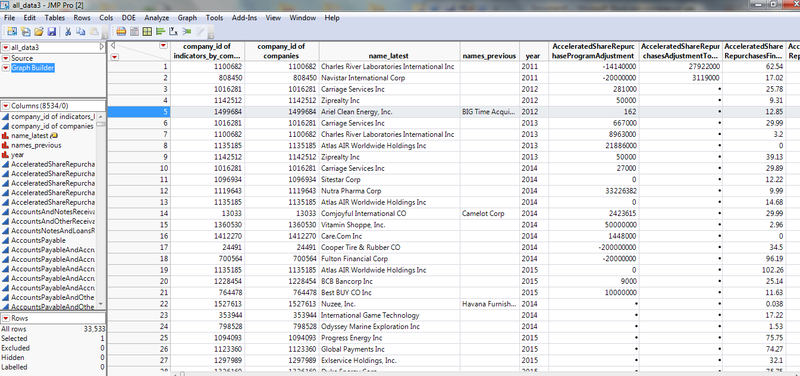Click the 'Excluded' label in Rows panel
Viewport: 800px width, 376px height.
click(x=15, y=348)
